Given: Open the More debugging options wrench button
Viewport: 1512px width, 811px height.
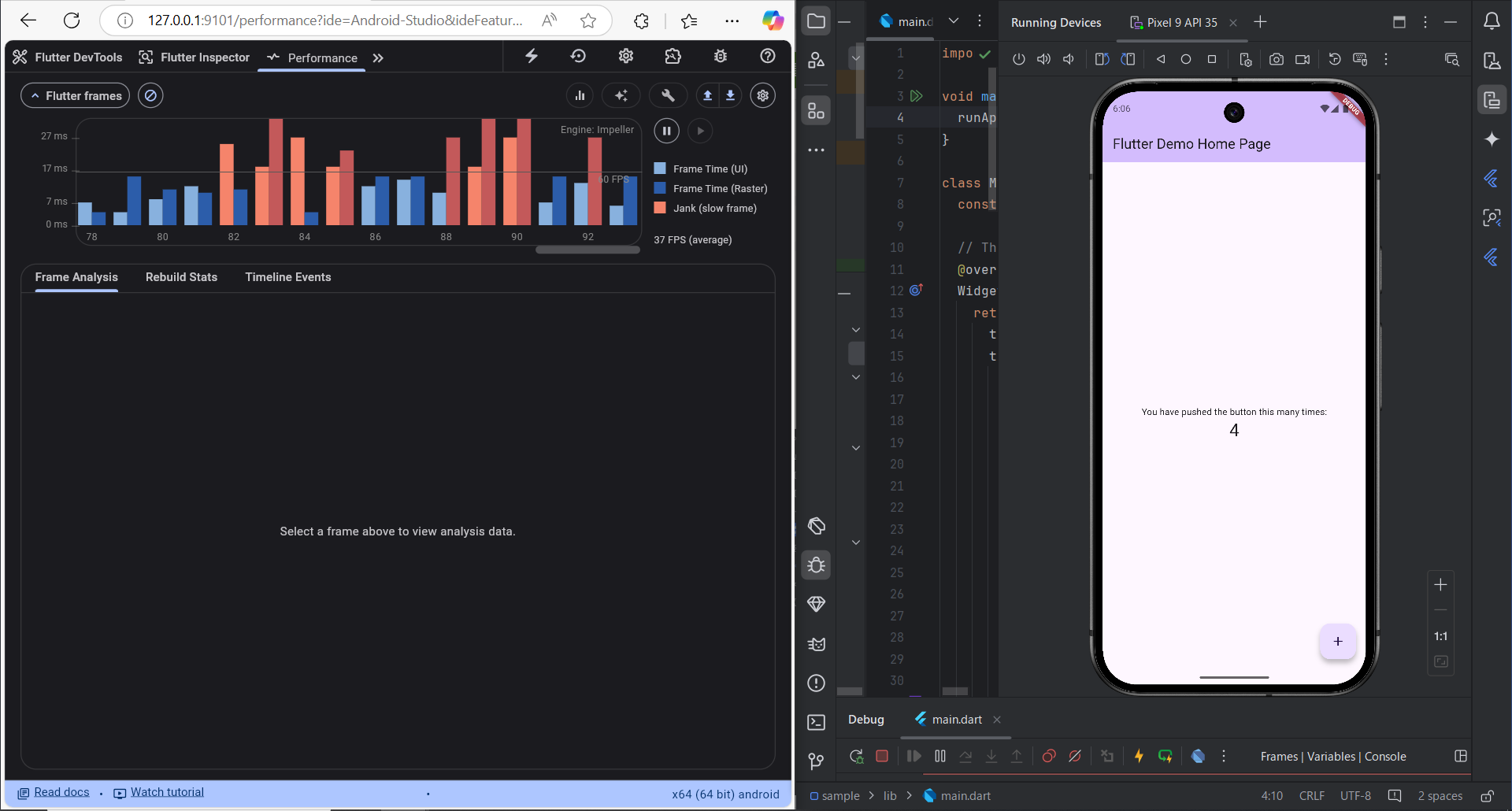Looking at the screenshot, I should pos(668,95).
